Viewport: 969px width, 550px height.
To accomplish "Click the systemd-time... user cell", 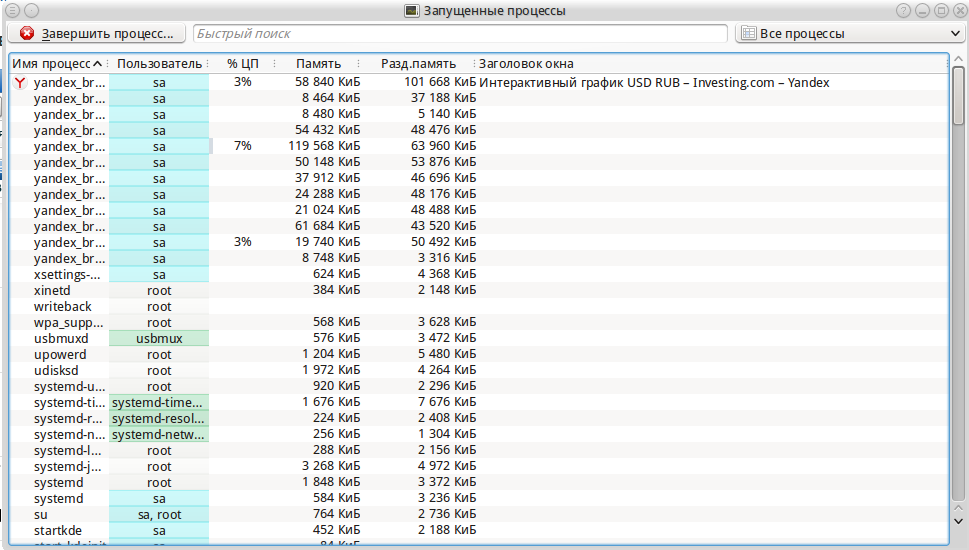I will point(159,403).
